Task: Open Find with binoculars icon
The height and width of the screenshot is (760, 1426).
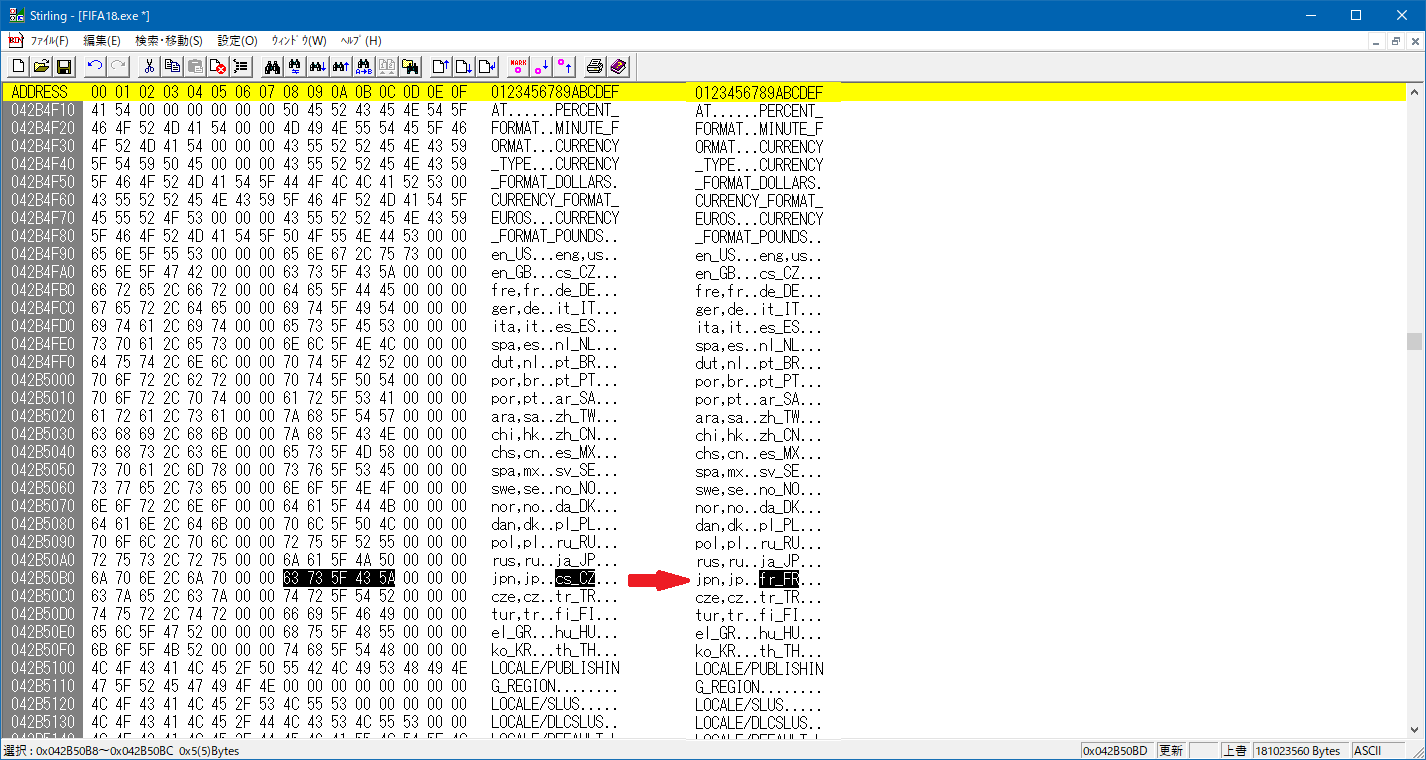Action: pyautogui.click(x=272, y=67)
